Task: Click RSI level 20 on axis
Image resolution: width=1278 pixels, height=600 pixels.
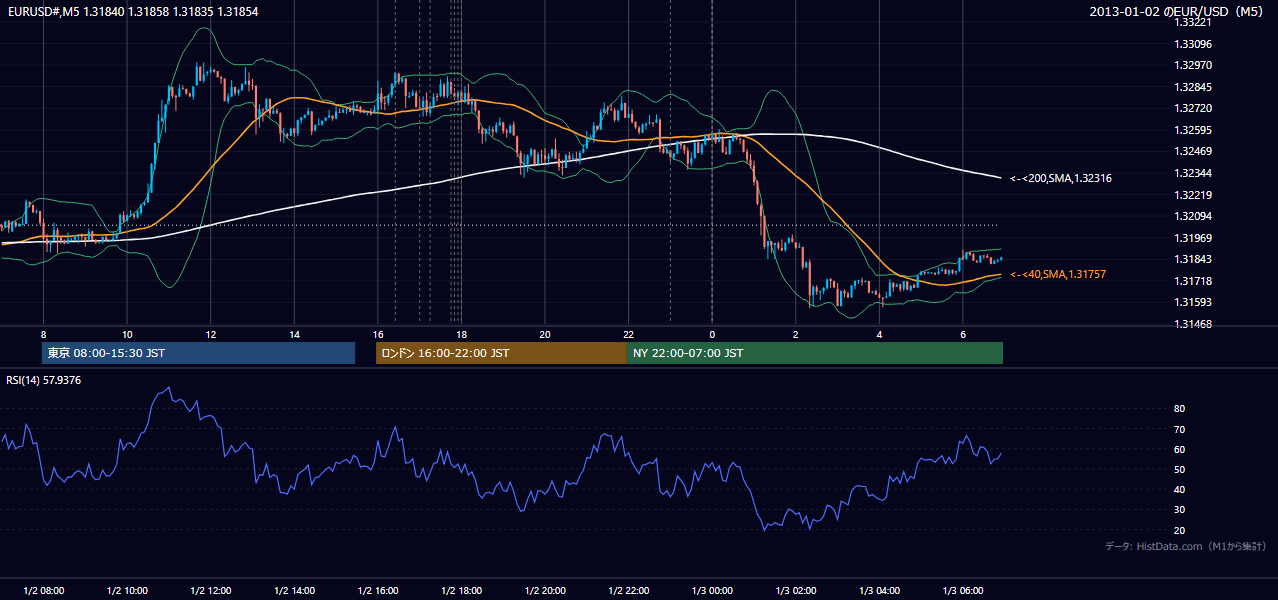Action: click(x=1180, y=530)
